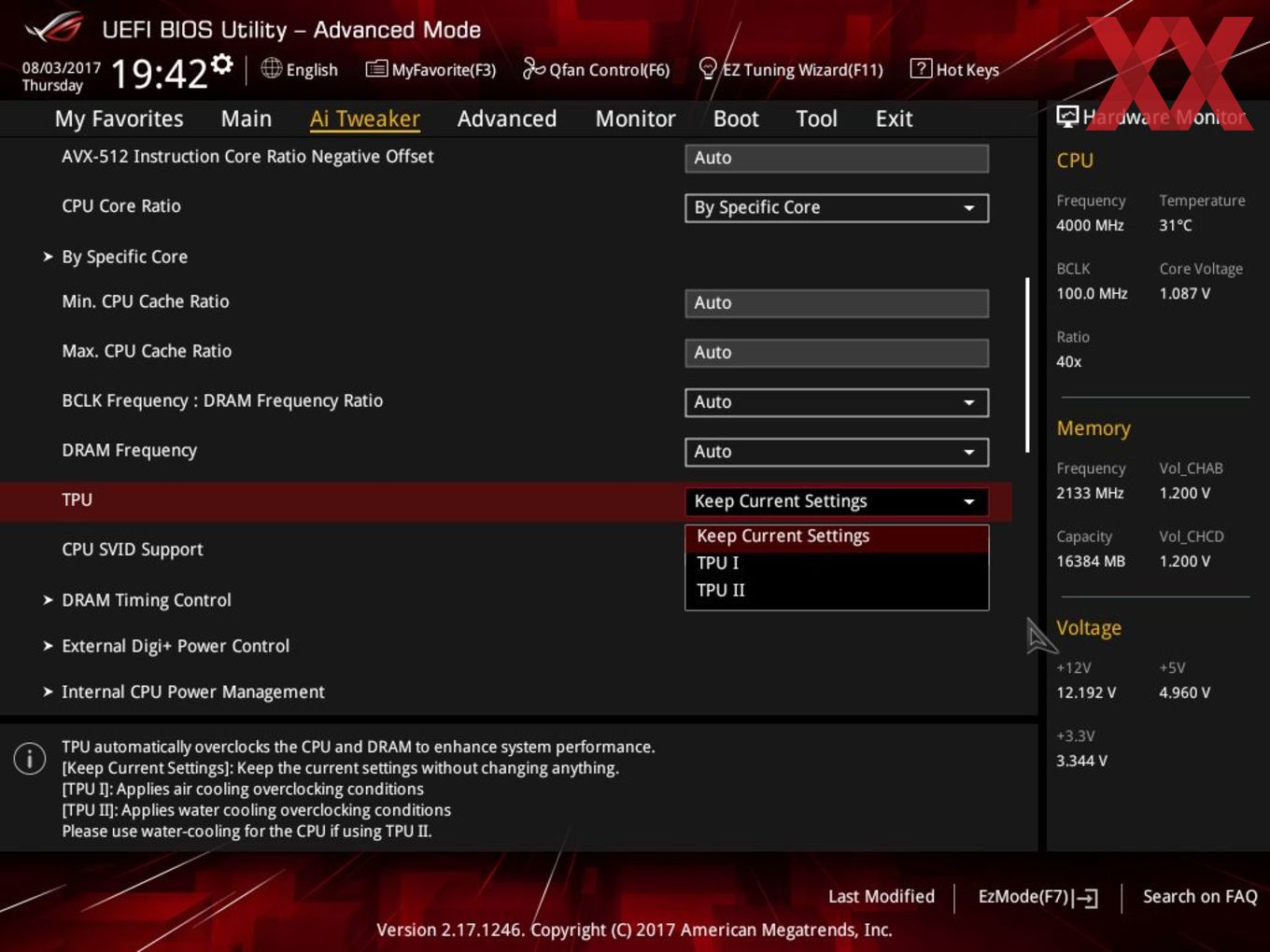Open the My Favorites tab
Image resolution: width=1270 pixels, height=952 pixels.
[x=119, y=119]
